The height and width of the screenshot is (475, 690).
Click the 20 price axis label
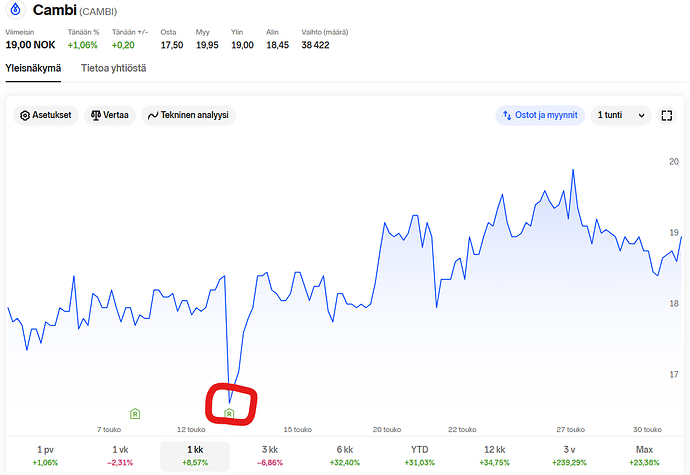674,162
